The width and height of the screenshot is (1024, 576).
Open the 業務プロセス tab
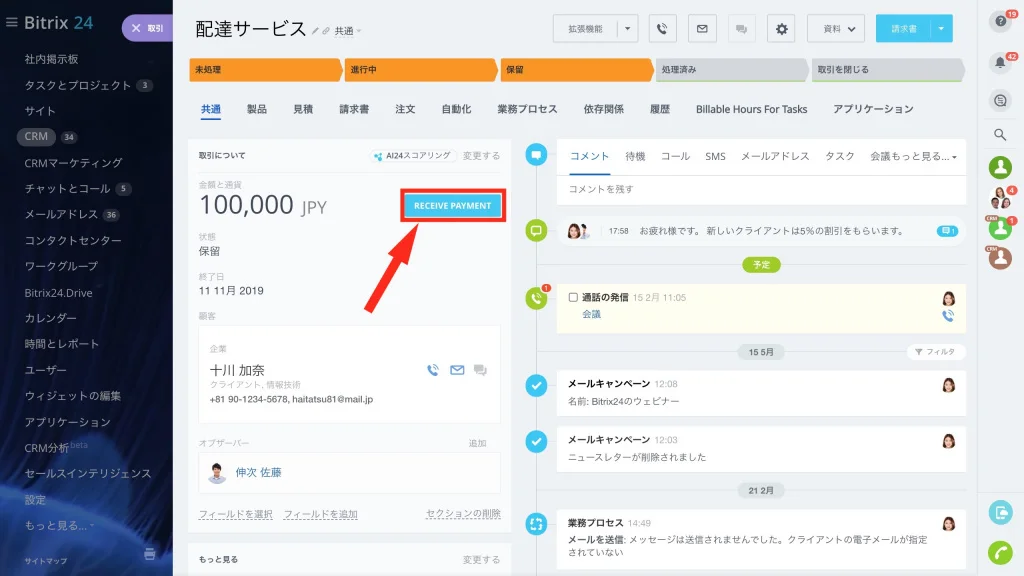[x=527, y=109]
